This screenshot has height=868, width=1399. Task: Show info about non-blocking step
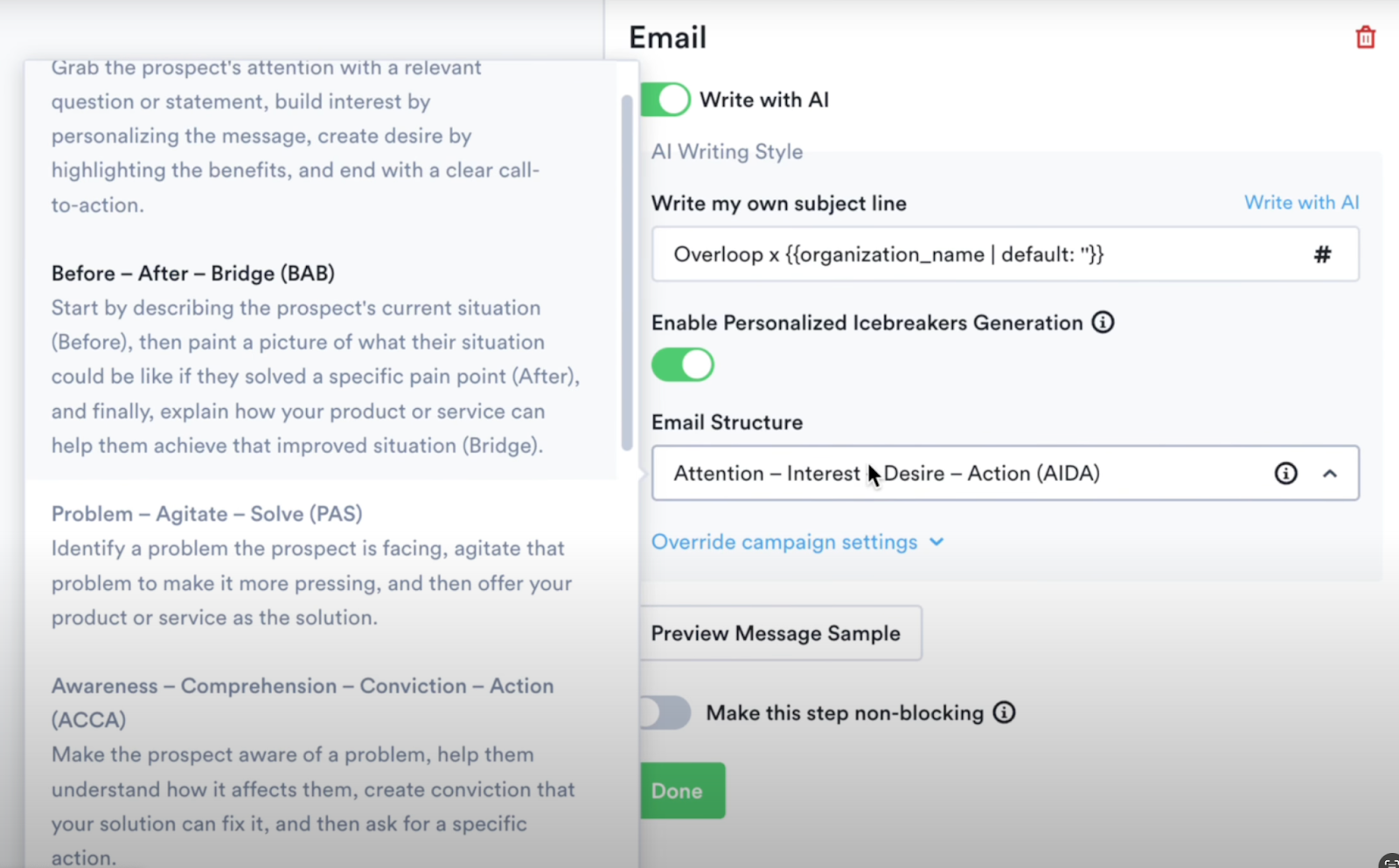tap(1006, 712)
